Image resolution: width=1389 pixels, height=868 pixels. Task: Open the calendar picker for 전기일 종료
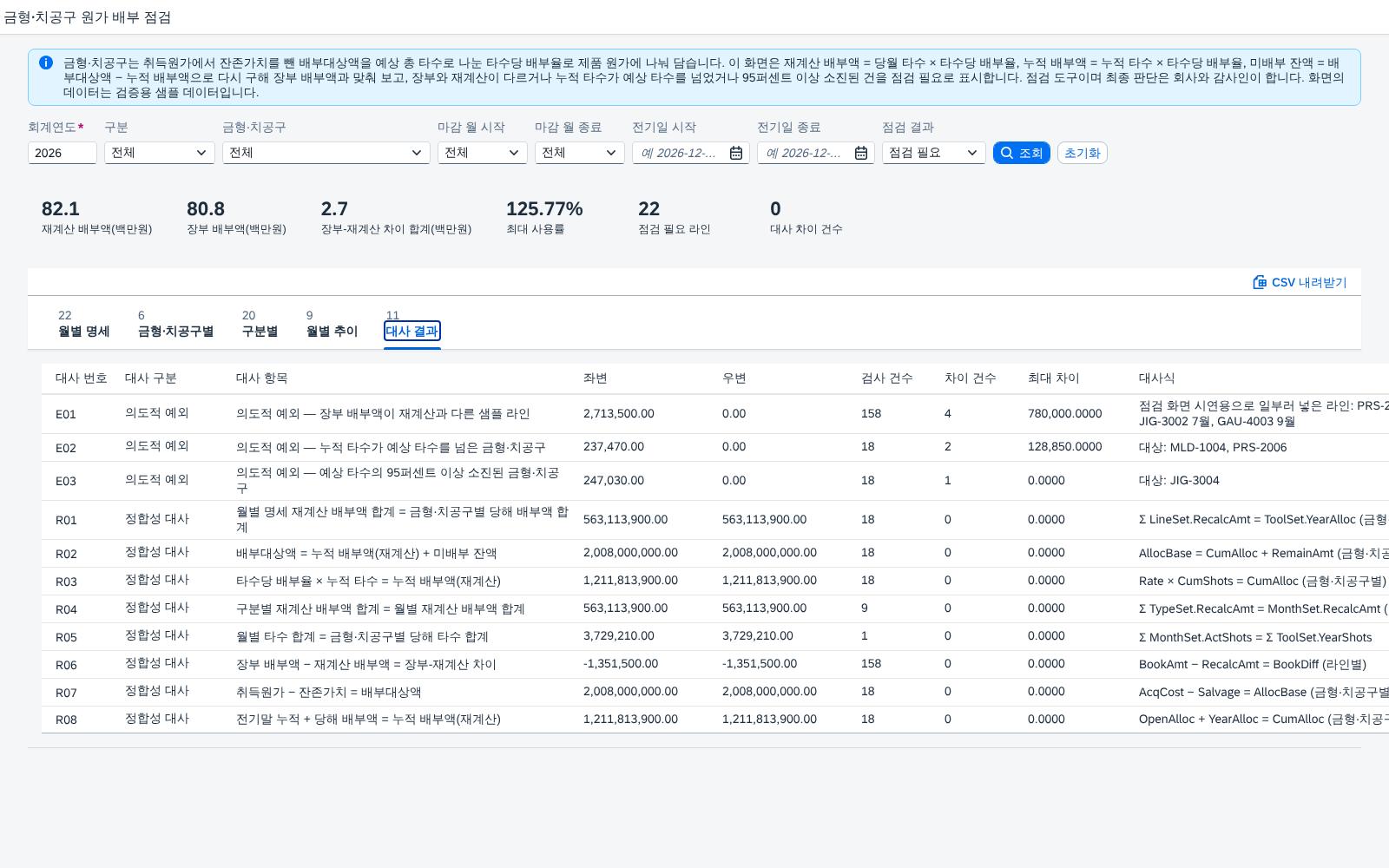(861, 153)
